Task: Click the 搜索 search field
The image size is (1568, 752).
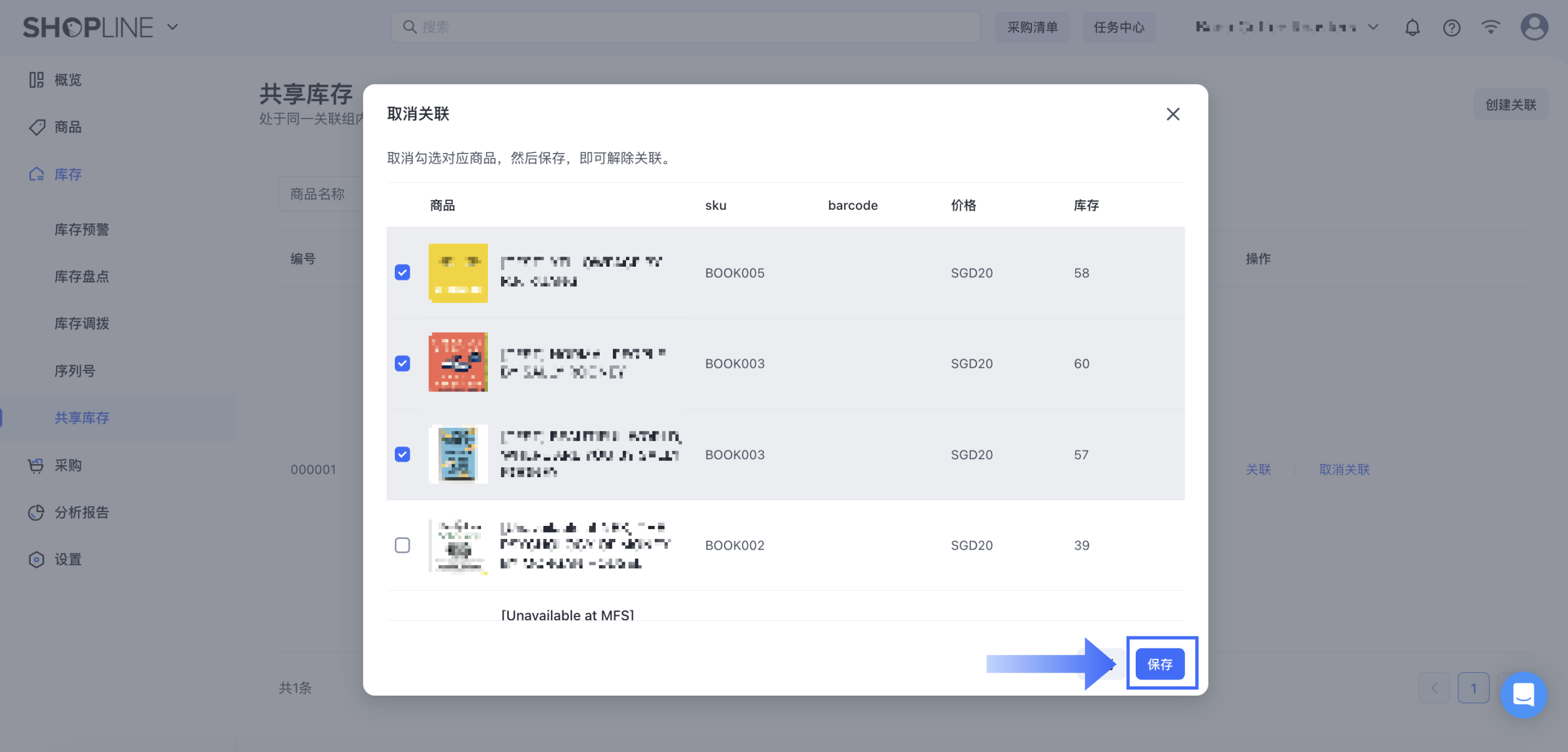Action: (x=685, y=27)
